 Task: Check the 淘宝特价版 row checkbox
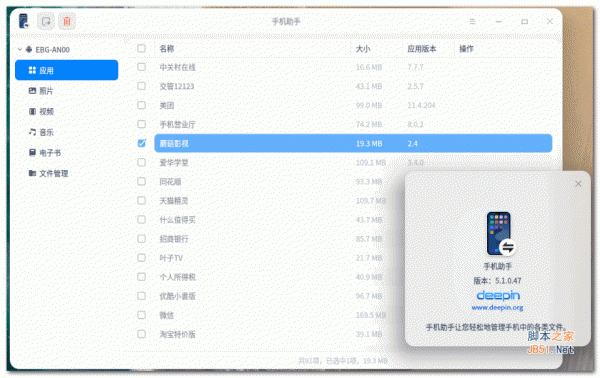[142, 334]
